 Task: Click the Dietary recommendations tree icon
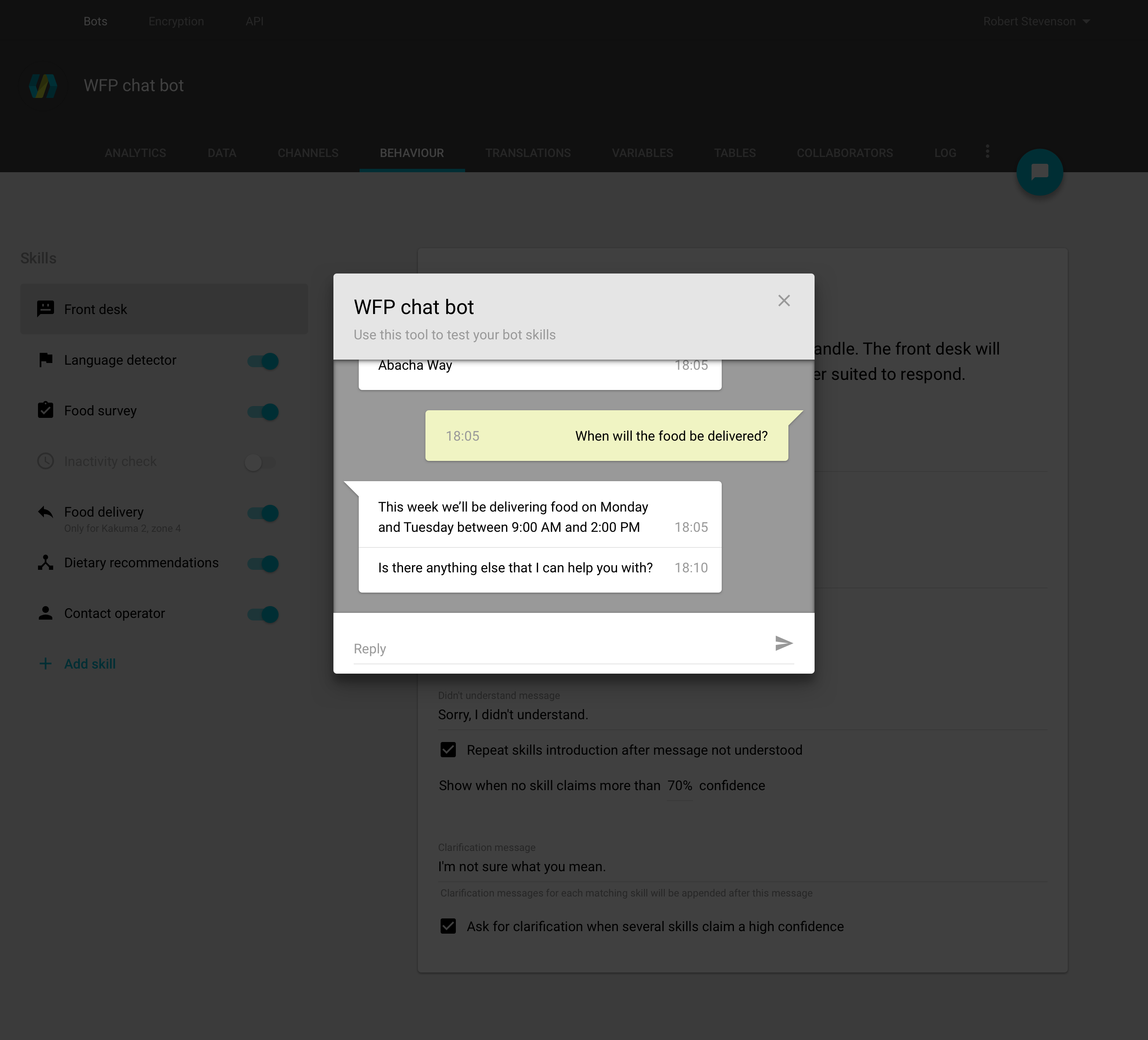(x=46, y=562)
